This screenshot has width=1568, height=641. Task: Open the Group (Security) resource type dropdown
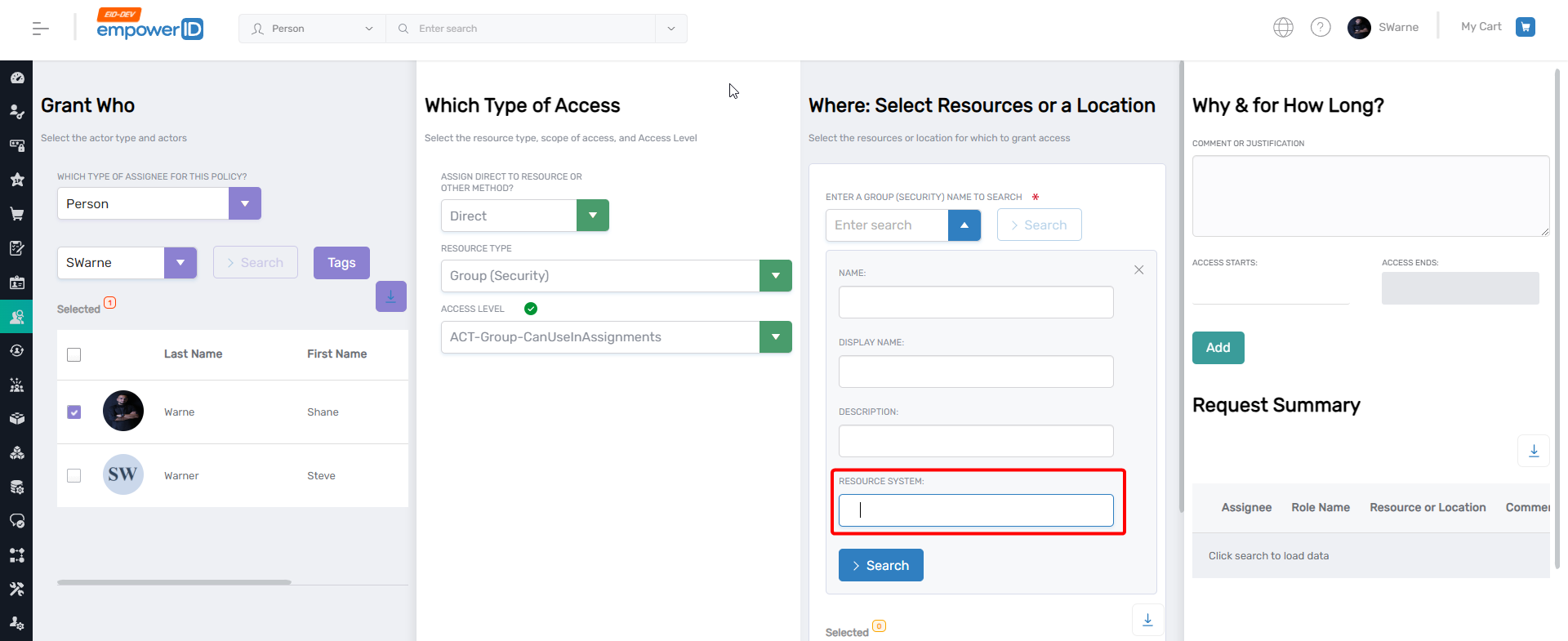point(776,276)
